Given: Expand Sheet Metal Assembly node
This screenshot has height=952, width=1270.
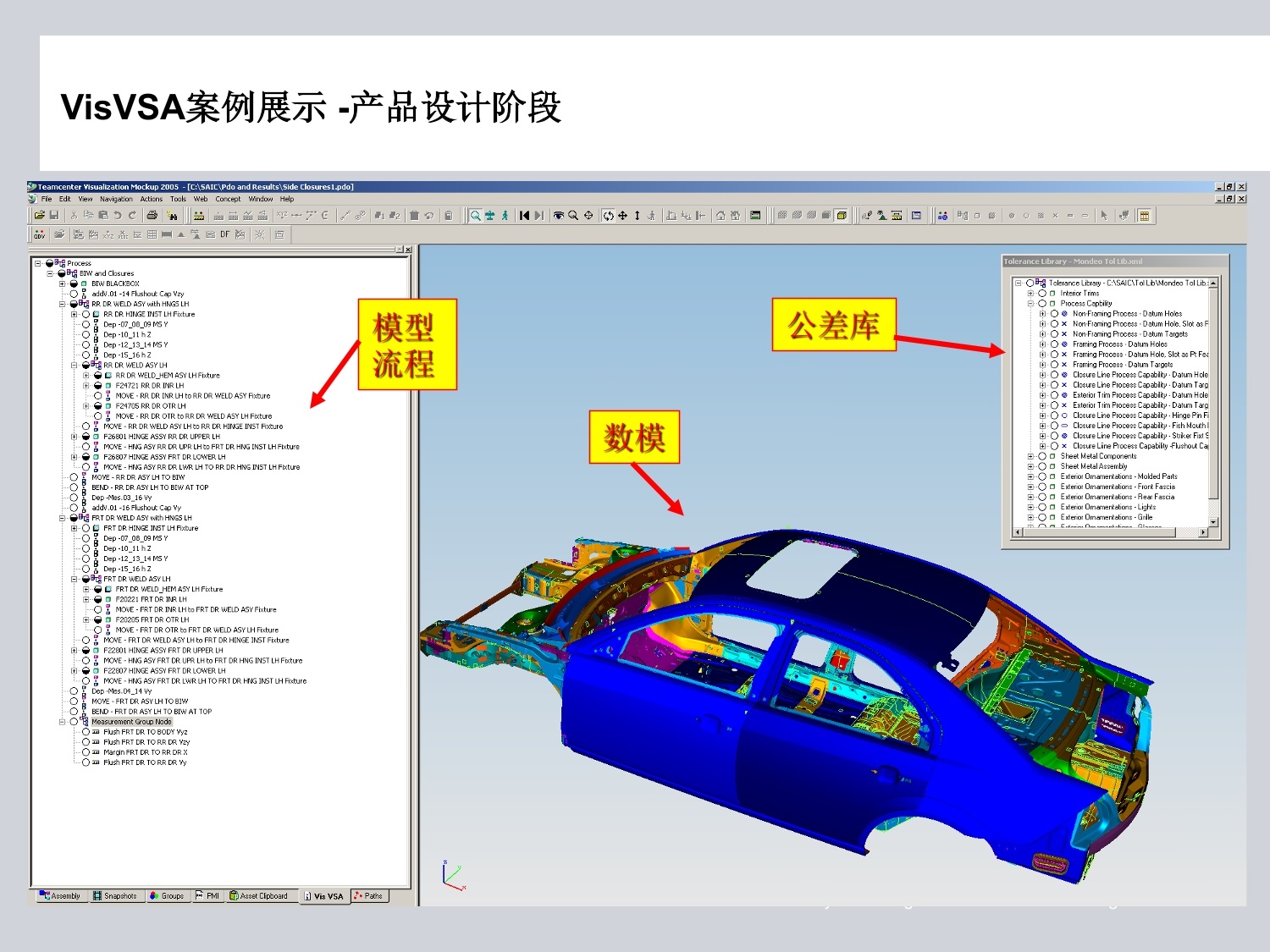Looking at the screenshot, I should [1030, 466].
